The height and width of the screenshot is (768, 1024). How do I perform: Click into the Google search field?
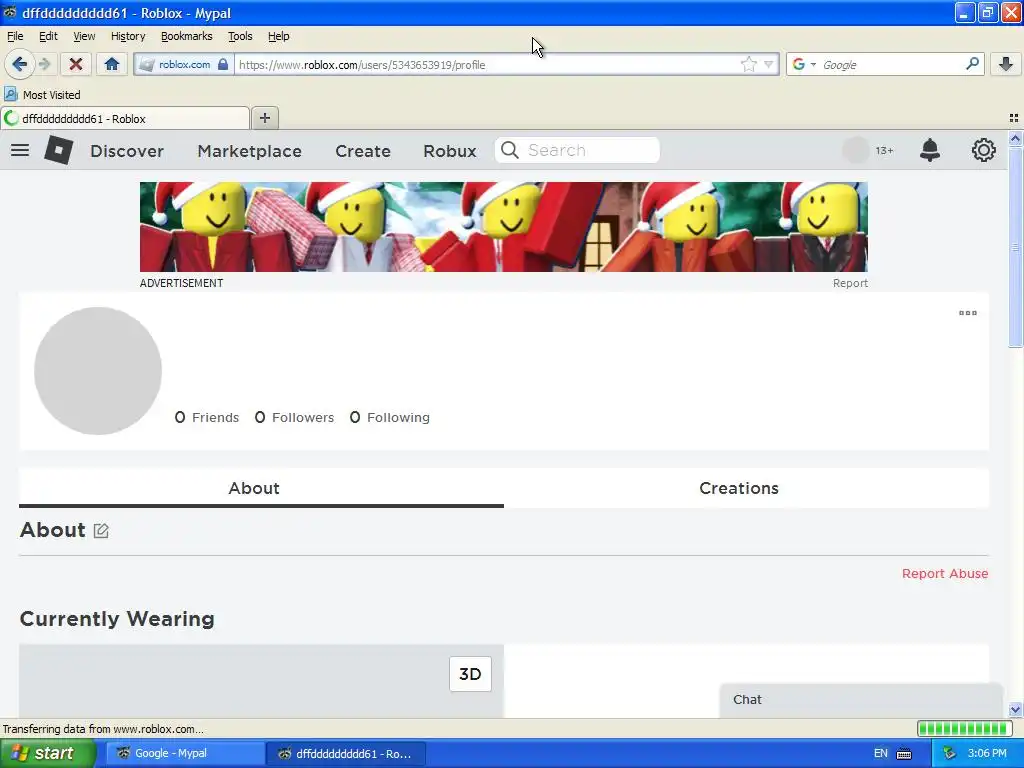coord(891,64)
